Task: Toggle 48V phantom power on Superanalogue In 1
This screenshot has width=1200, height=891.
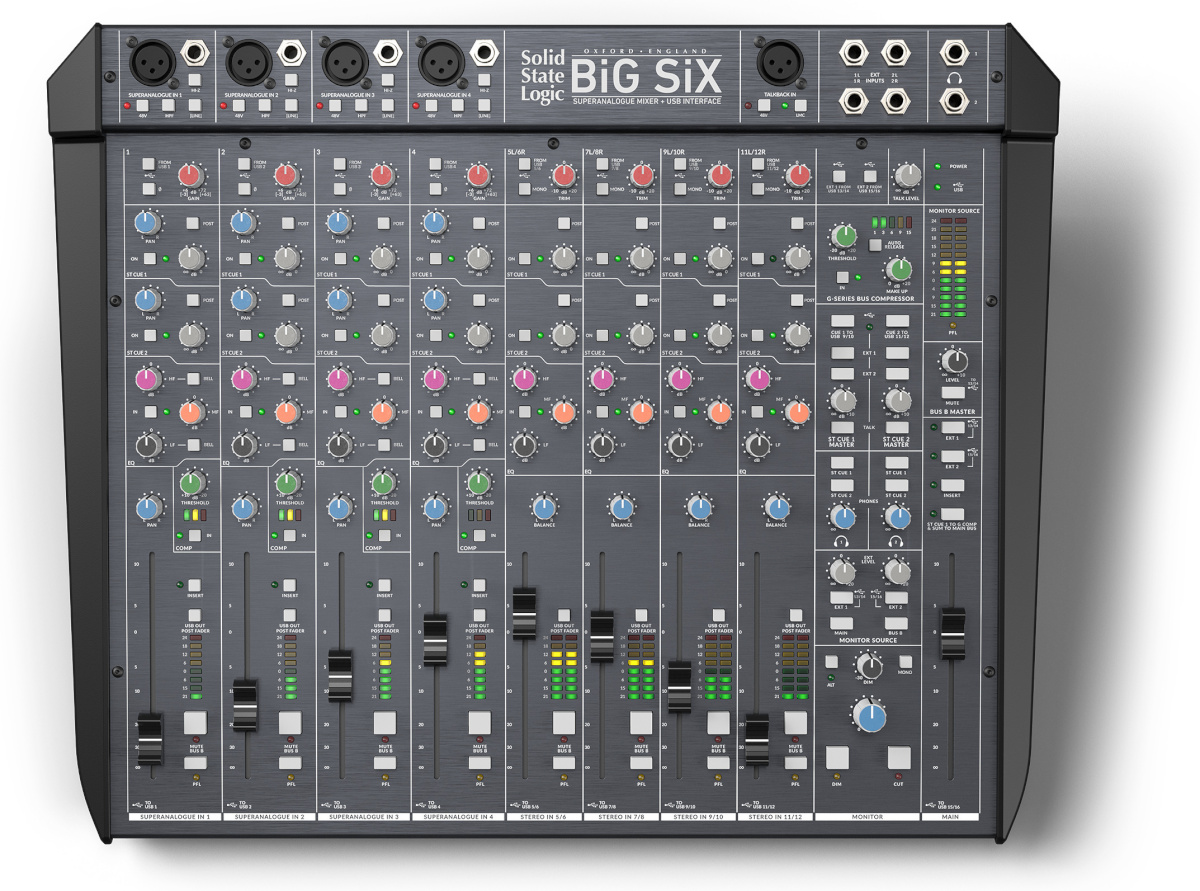Action: [142, 105]
